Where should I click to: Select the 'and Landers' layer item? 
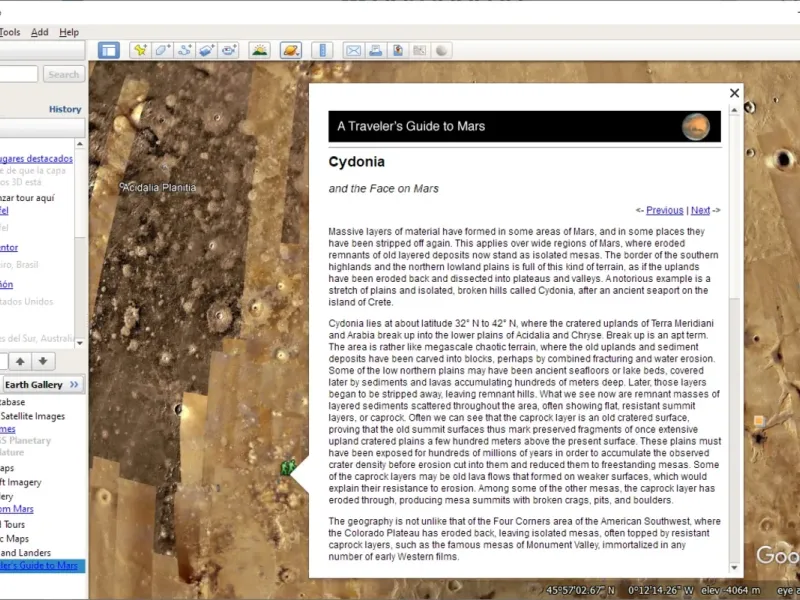point(26,553)
